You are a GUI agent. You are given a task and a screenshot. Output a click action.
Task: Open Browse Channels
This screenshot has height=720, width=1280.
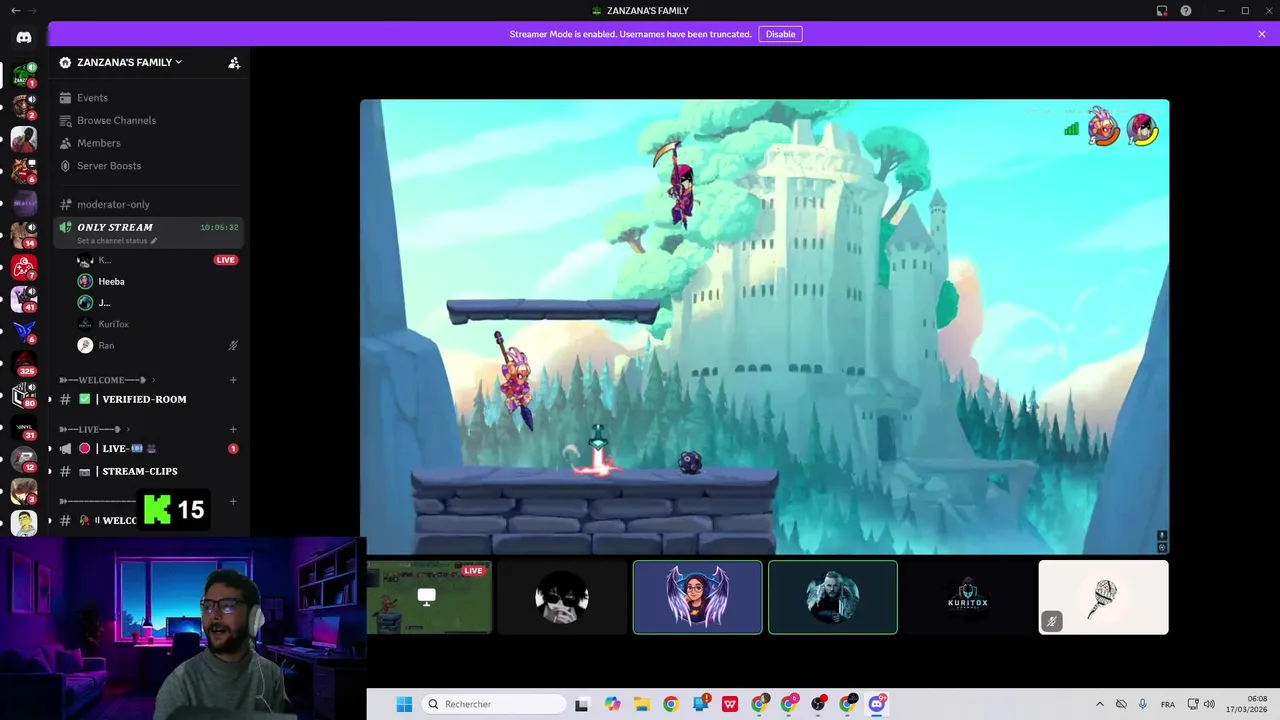click(148, 120)
